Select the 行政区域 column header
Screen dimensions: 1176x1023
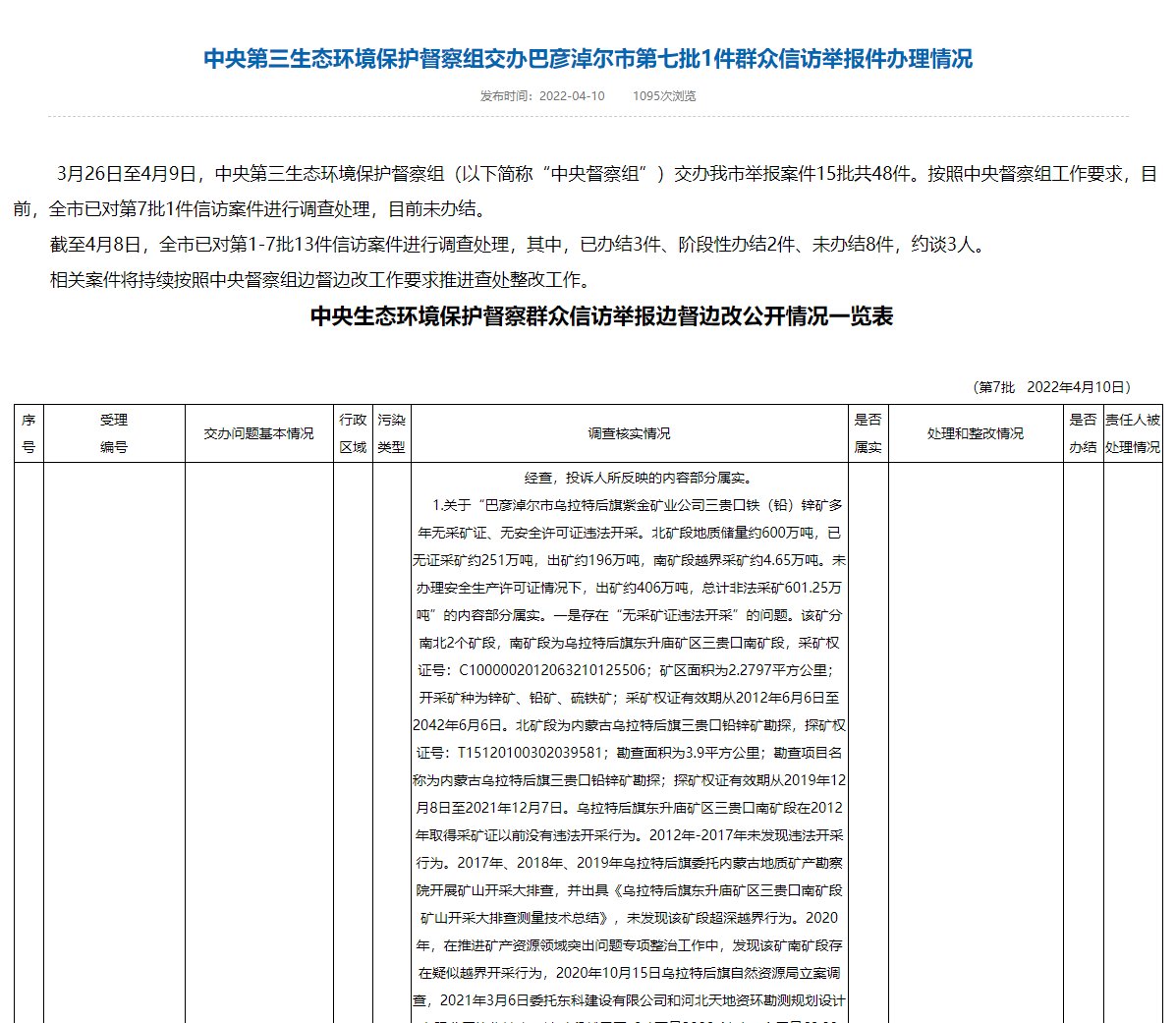pos(353,433)
